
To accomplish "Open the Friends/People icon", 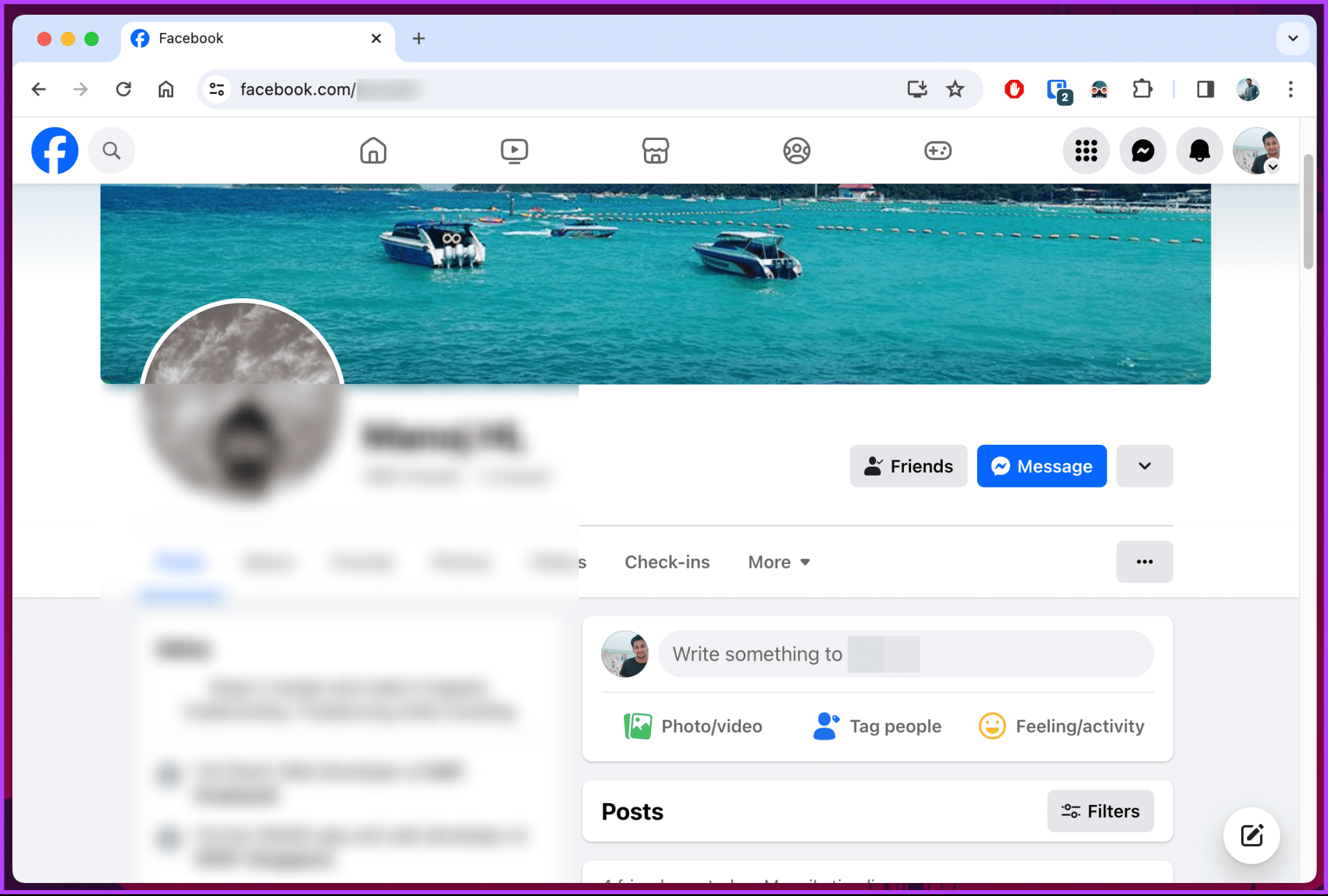I will (x=797, y=150).
